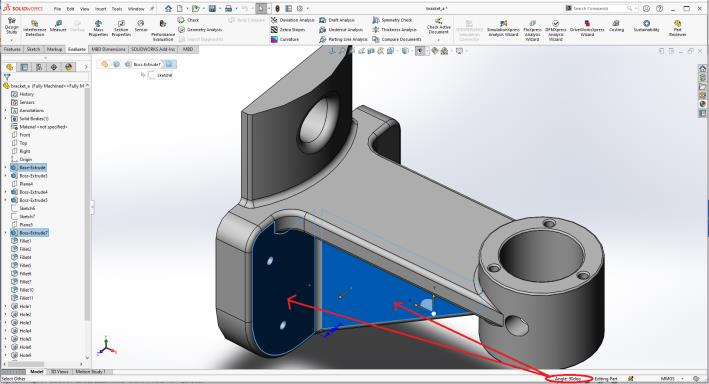The width and height of the screenshot is (709, 384).
Task: Launch DFMXpress Analysis Wizard
Action: tap(555, 30)
